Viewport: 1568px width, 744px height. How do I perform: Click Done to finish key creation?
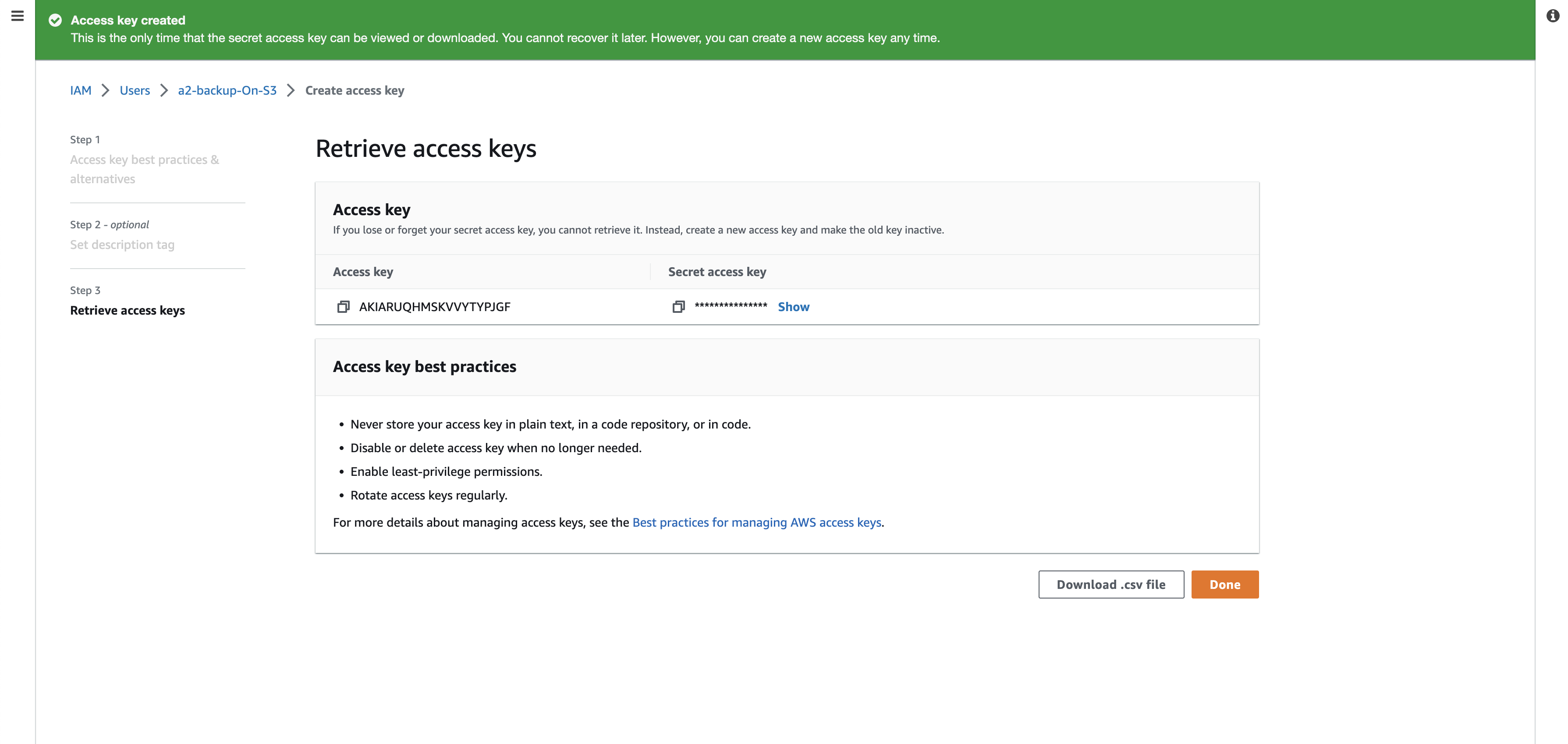coord(1225,584)
